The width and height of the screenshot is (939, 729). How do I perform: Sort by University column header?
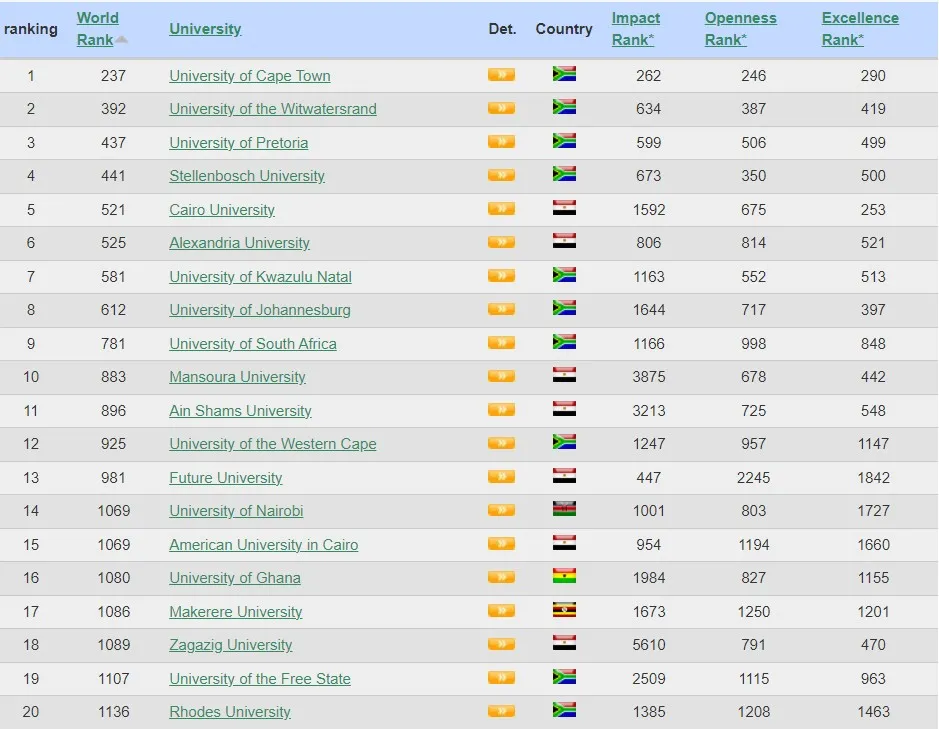pyautogui.click(x=205, y=29)
